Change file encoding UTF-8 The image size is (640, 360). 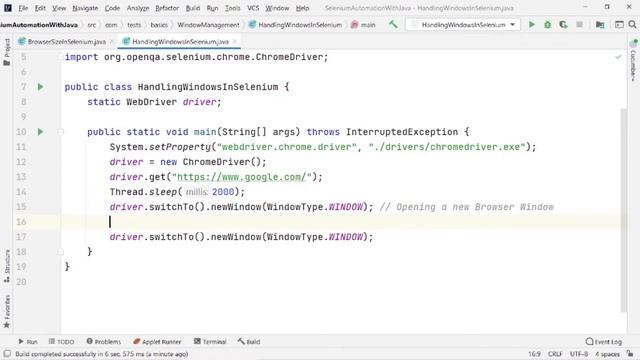579,354
